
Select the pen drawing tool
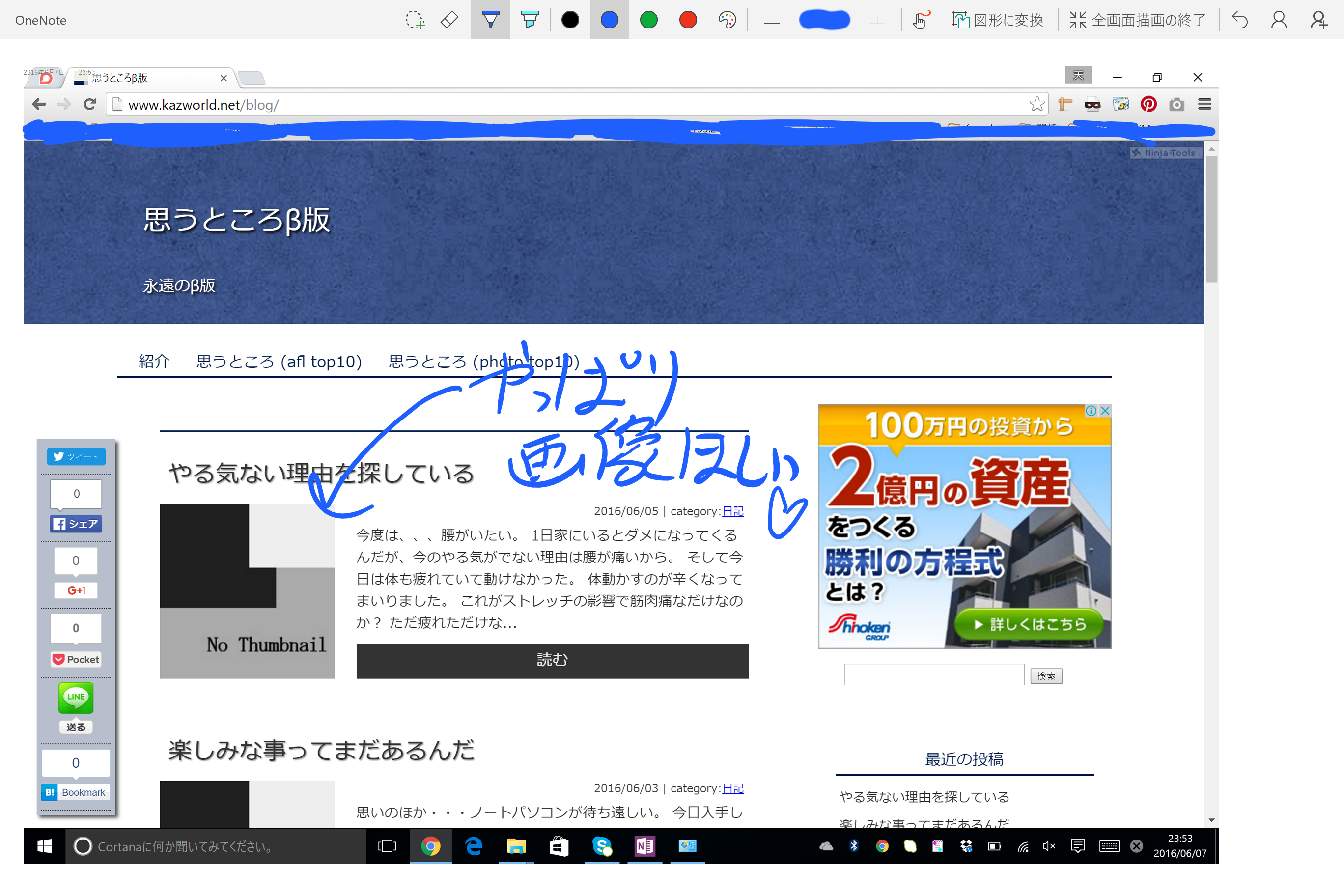click(x=490, y=20)
